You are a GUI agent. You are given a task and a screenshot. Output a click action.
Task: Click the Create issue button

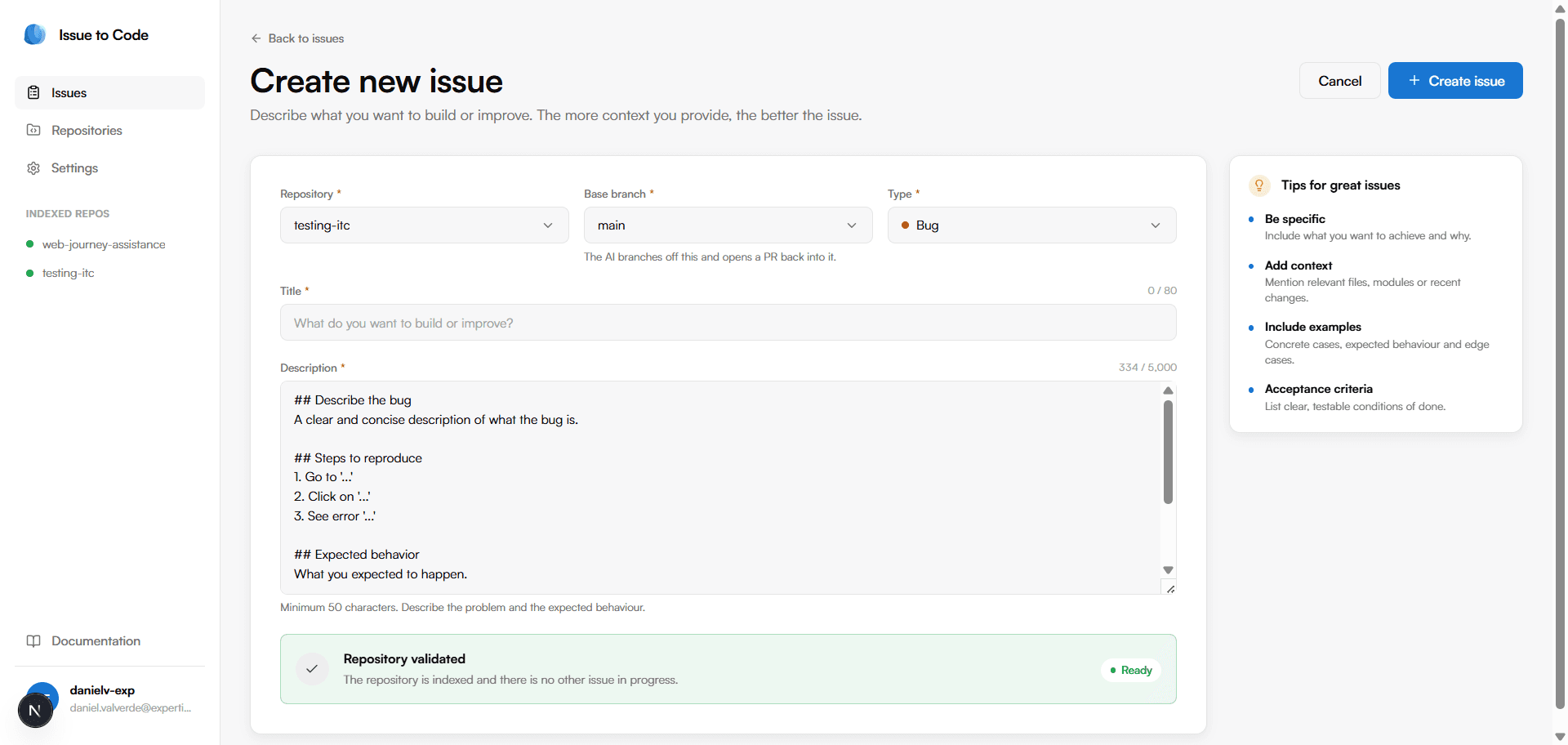1455,80
